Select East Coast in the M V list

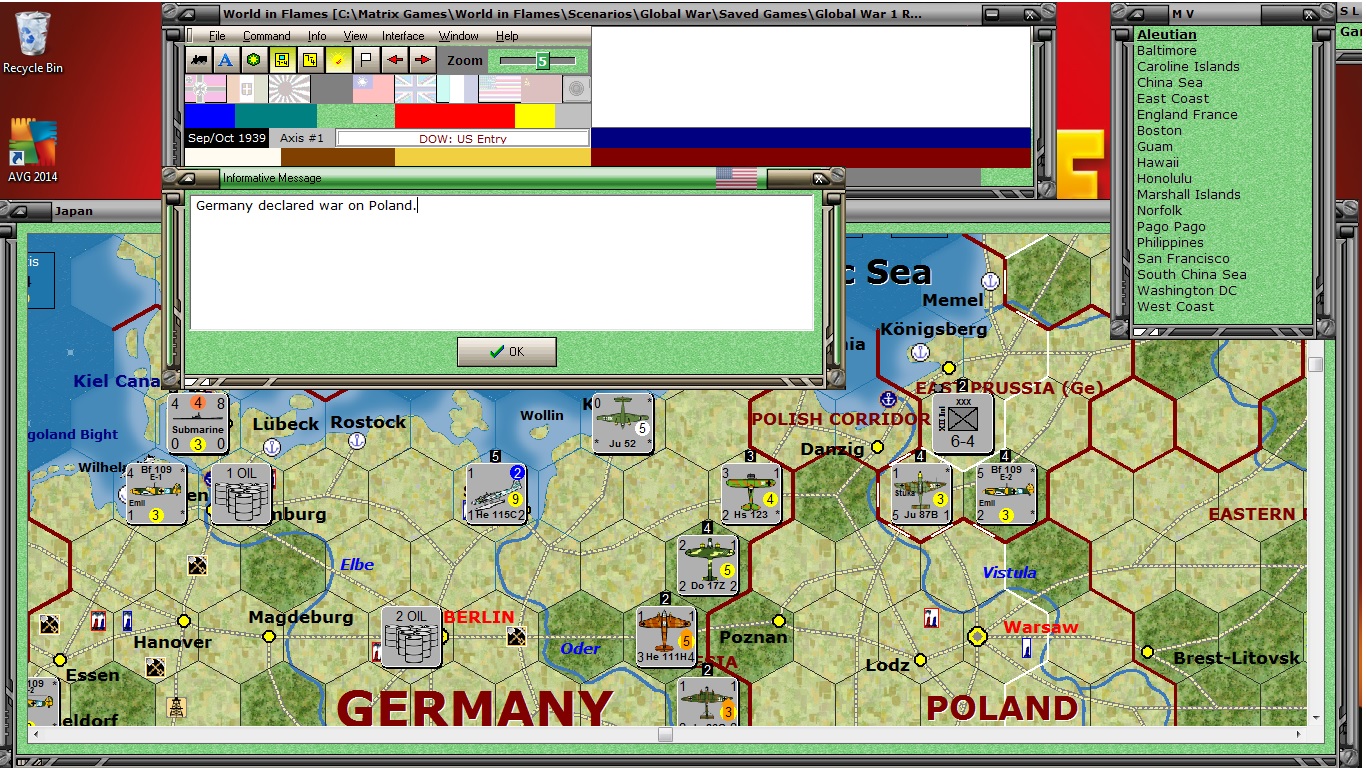[1173, 98]
